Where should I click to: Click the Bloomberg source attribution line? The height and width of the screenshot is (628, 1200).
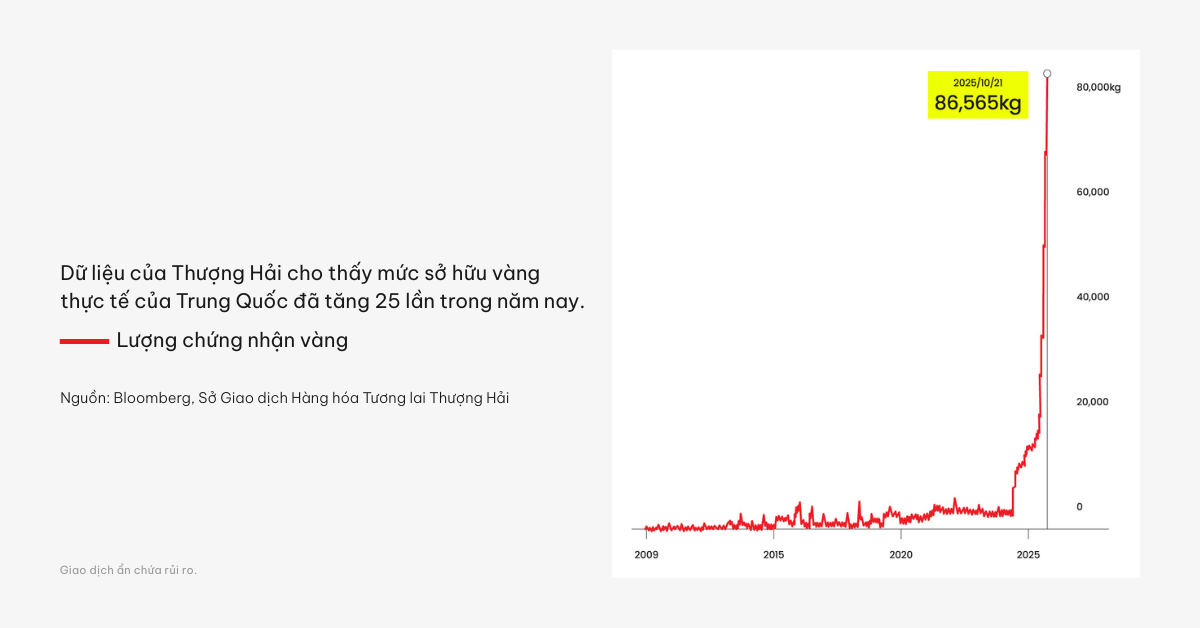tap(284, 398)
